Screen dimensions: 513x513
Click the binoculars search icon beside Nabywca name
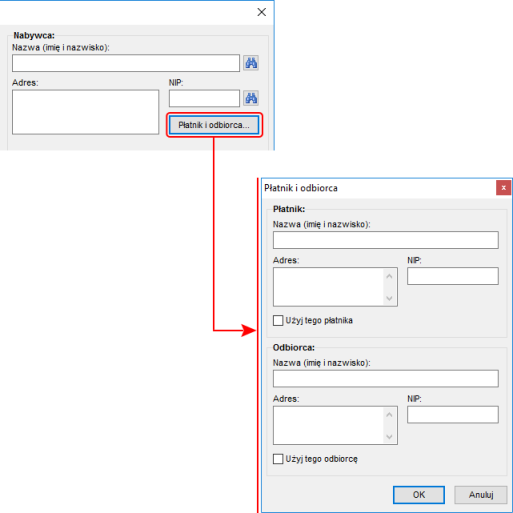[x=251, y=63]
